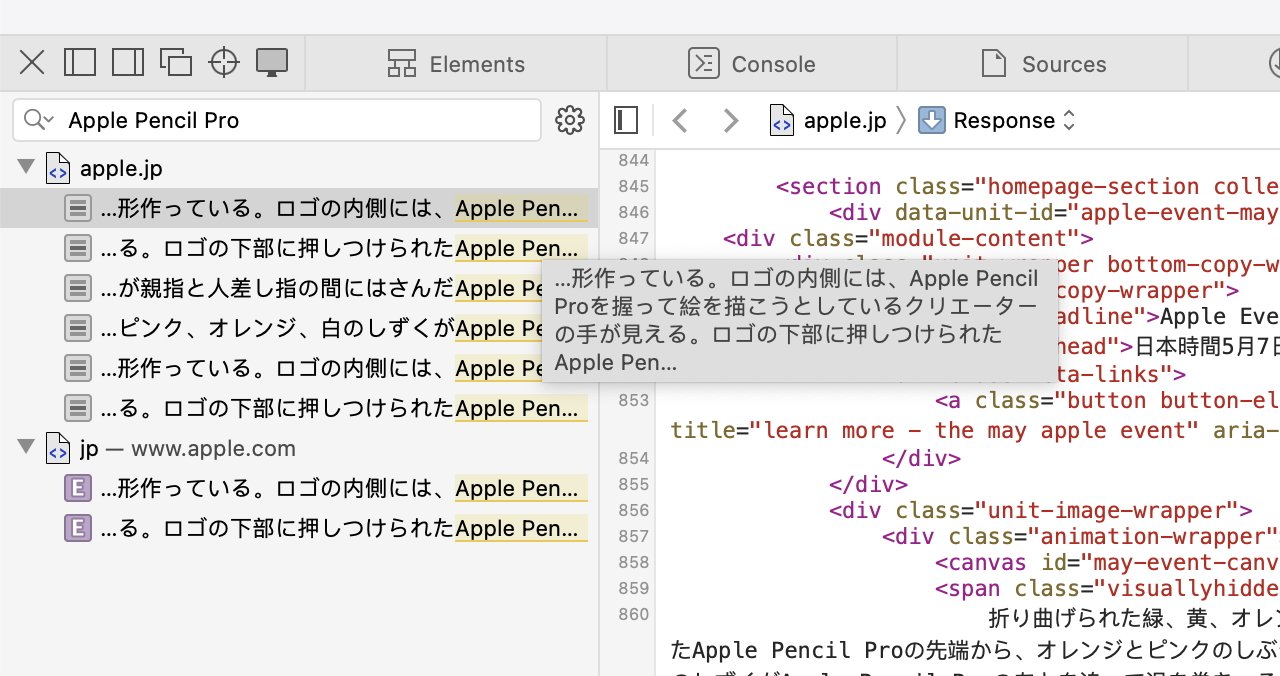Click the apple.jp resource icon in the breadcrumb
Screen dimensions: 1280x676
[781, 120]
